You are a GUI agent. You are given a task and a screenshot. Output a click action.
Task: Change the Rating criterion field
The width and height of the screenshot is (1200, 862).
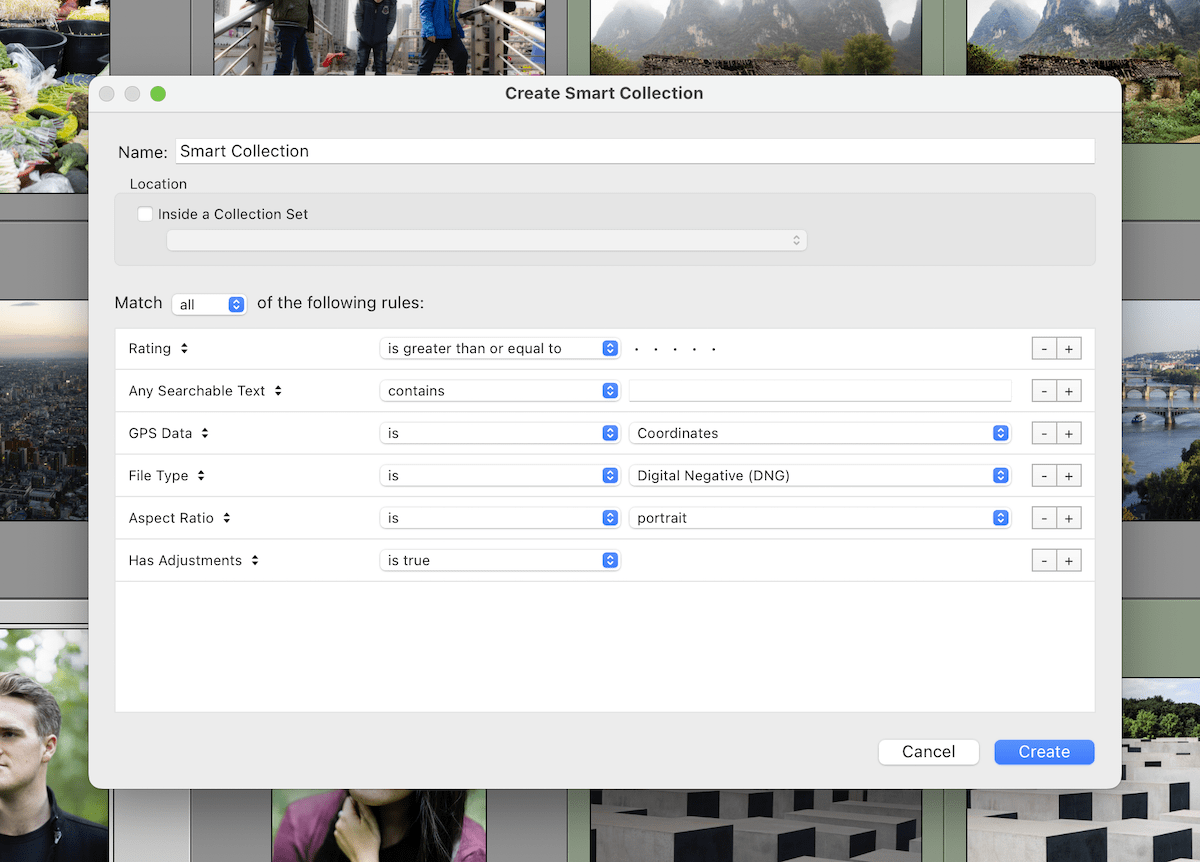point(158,348)
